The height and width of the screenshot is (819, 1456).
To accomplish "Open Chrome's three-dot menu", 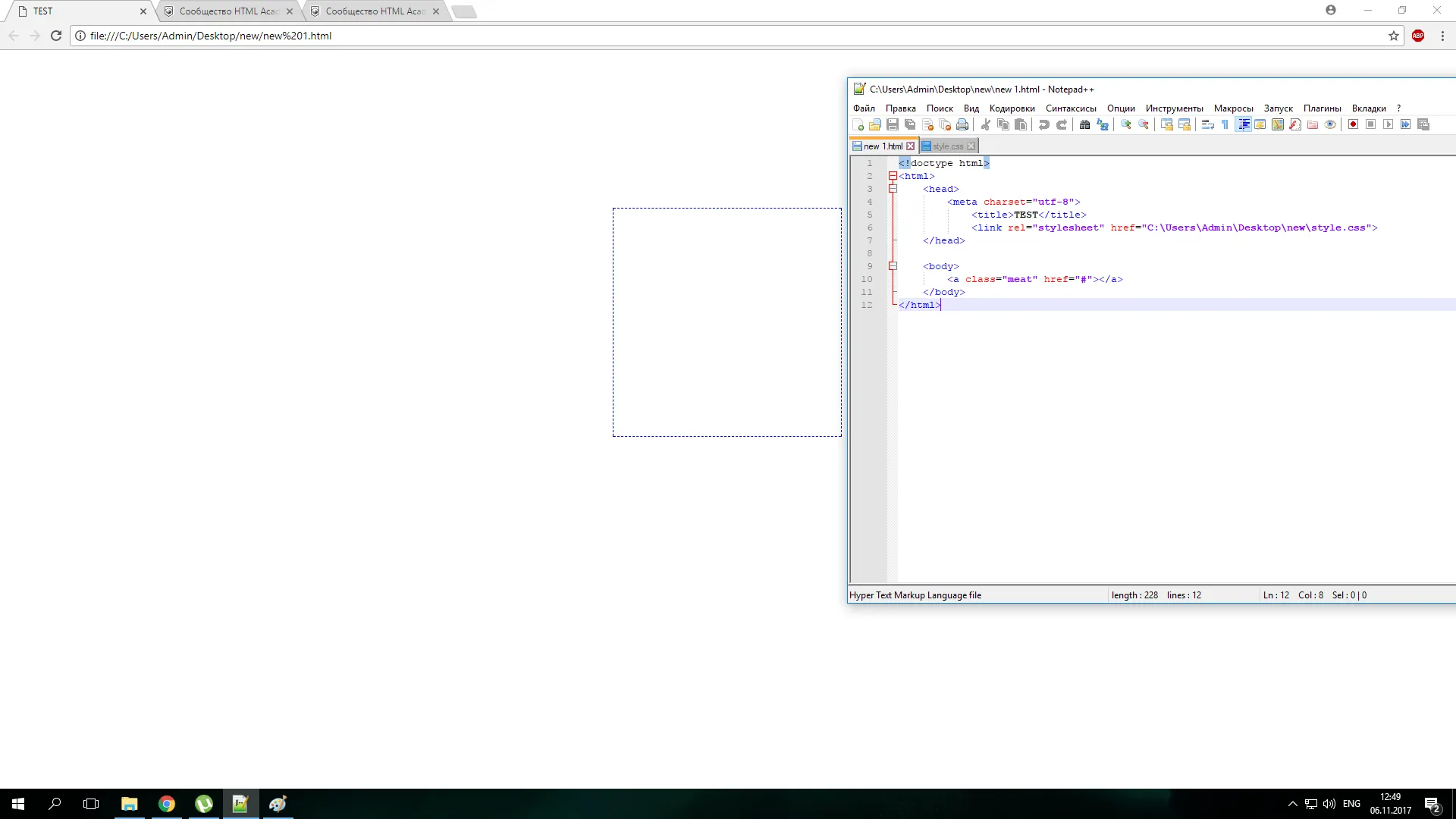I will click(1442, 36).
